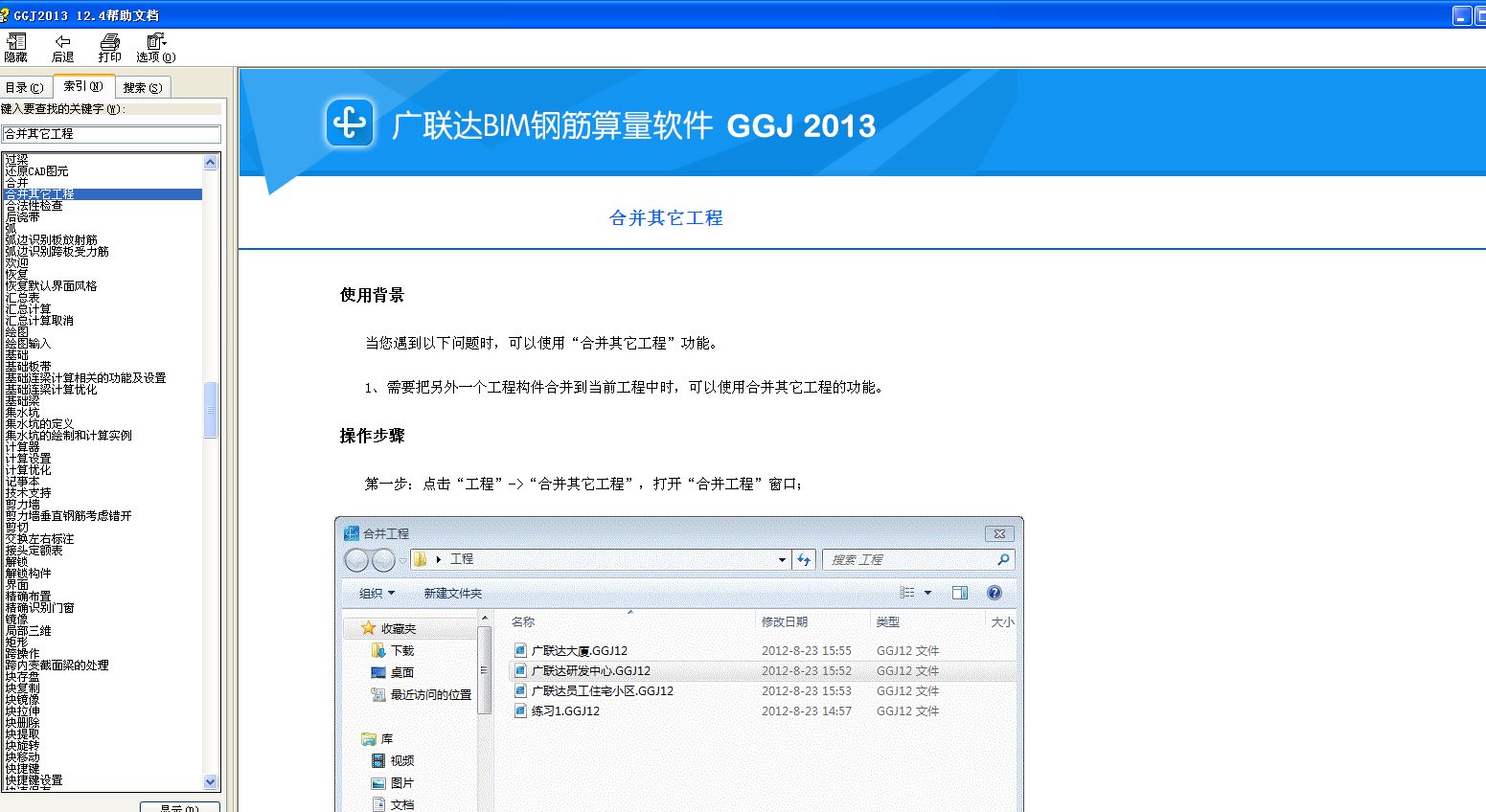Focus the keyword field containing 合并其它工程
The width and height of the screenshot is (1486, 812).
click(111, 134)
